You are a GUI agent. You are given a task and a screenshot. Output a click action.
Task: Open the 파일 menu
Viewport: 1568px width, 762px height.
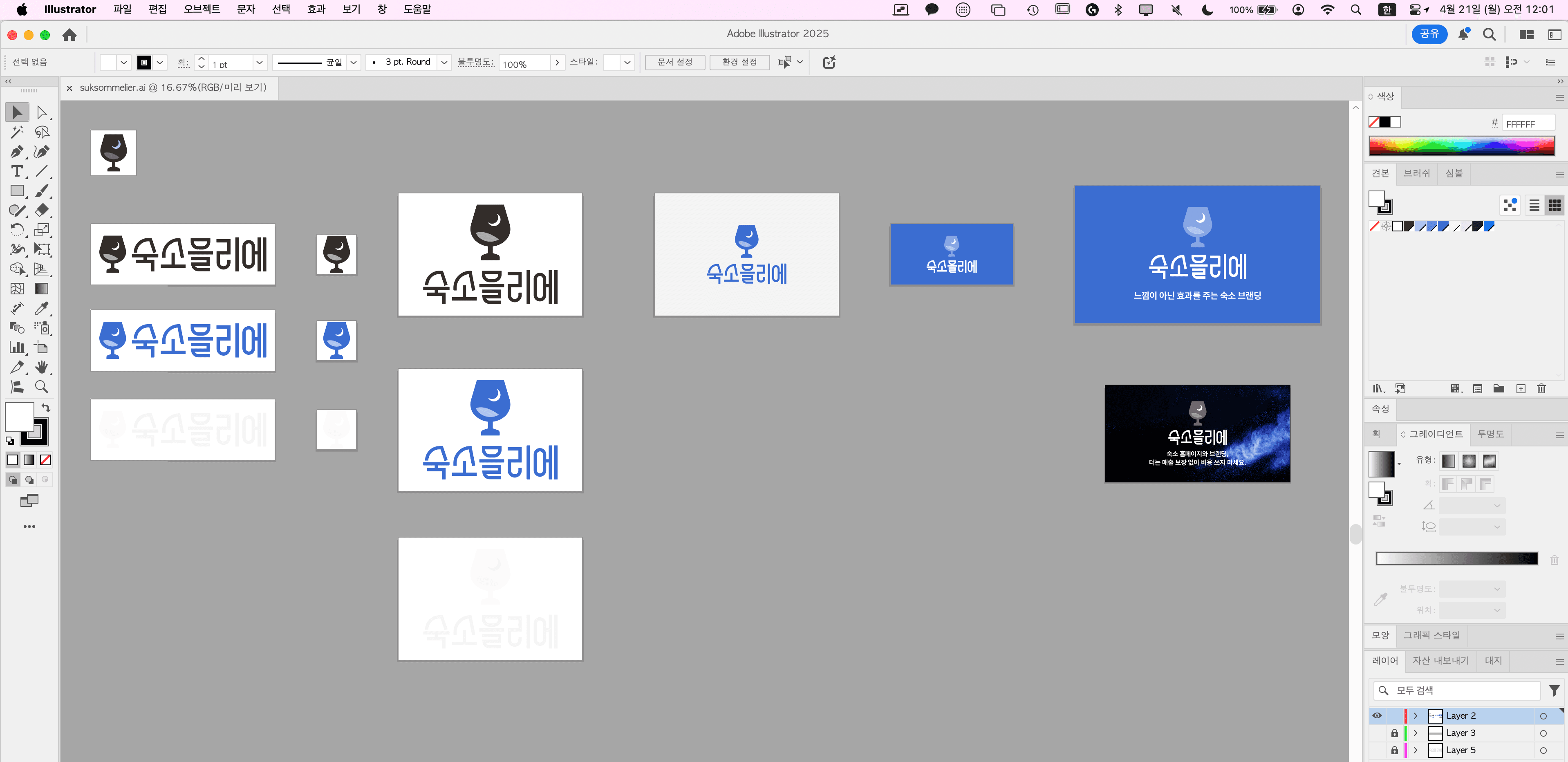122,9
